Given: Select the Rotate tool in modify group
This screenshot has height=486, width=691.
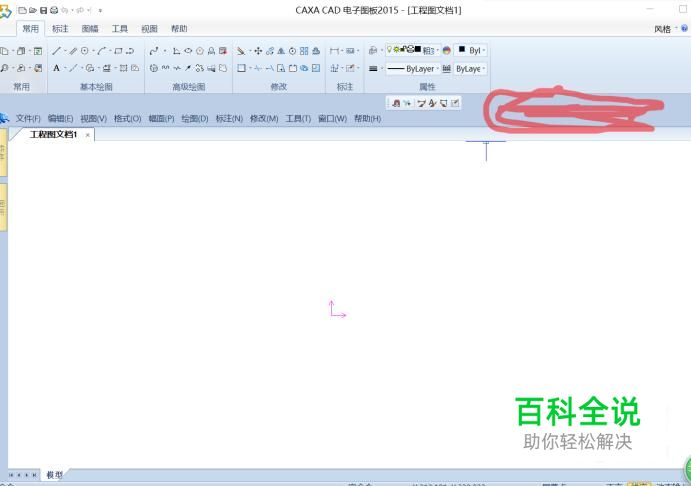Looking at the screenshot, I should pyautogui.click(x=293, y=51).
